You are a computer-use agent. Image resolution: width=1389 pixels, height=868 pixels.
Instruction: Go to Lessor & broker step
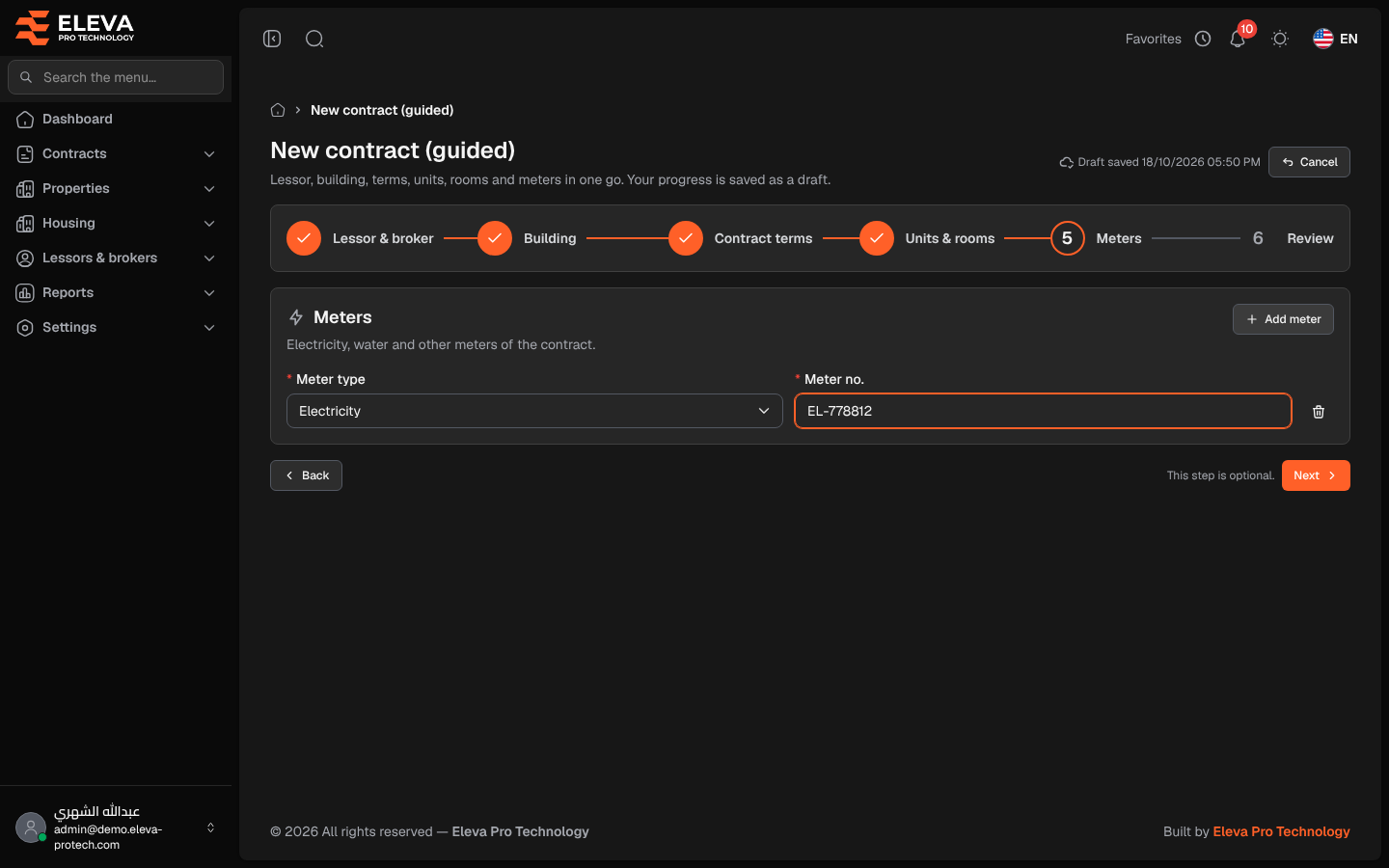[x=360, y=238]
